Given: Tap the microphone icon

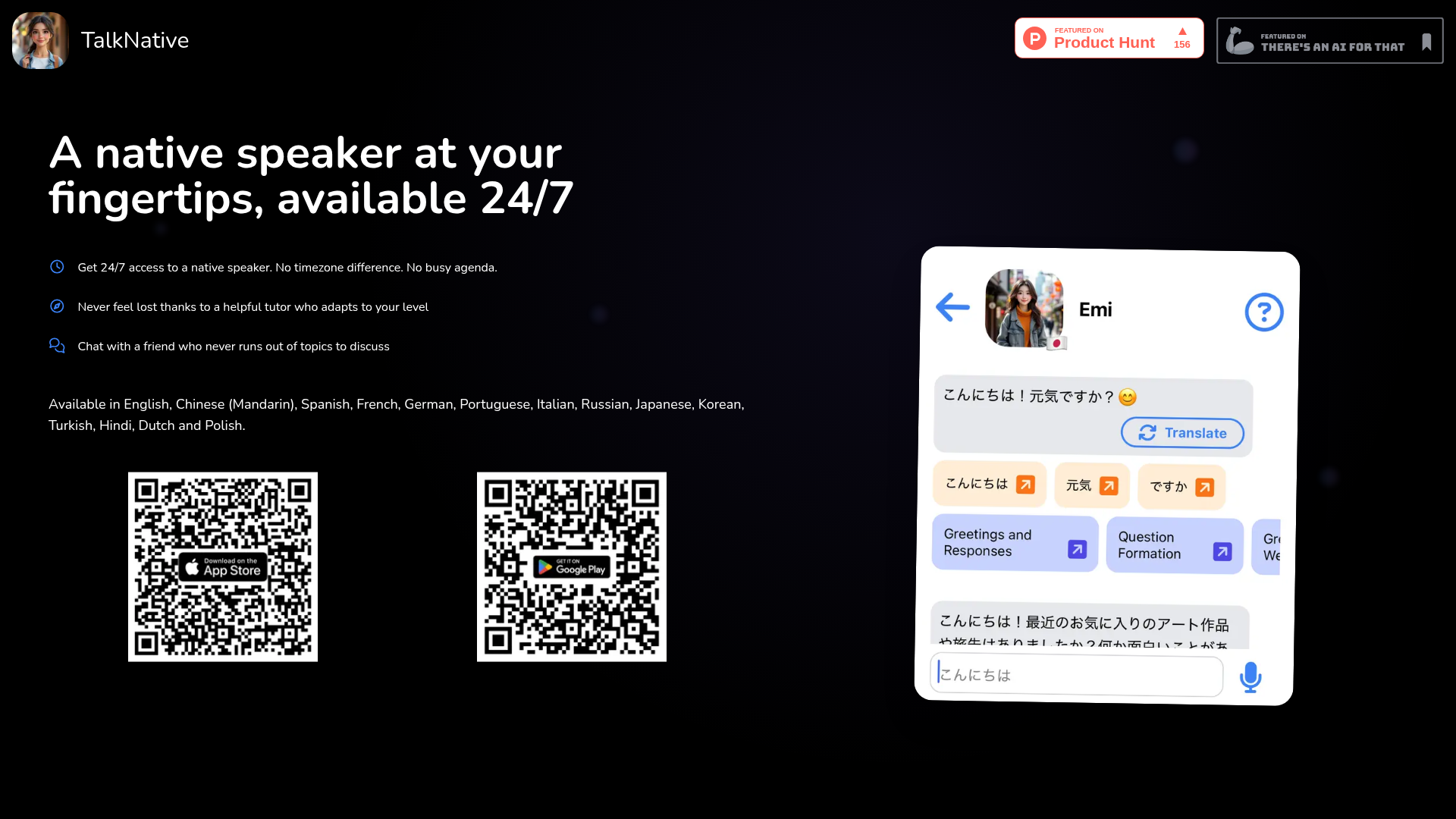Looking at the screenshot, I should [x=1250, y=676].
